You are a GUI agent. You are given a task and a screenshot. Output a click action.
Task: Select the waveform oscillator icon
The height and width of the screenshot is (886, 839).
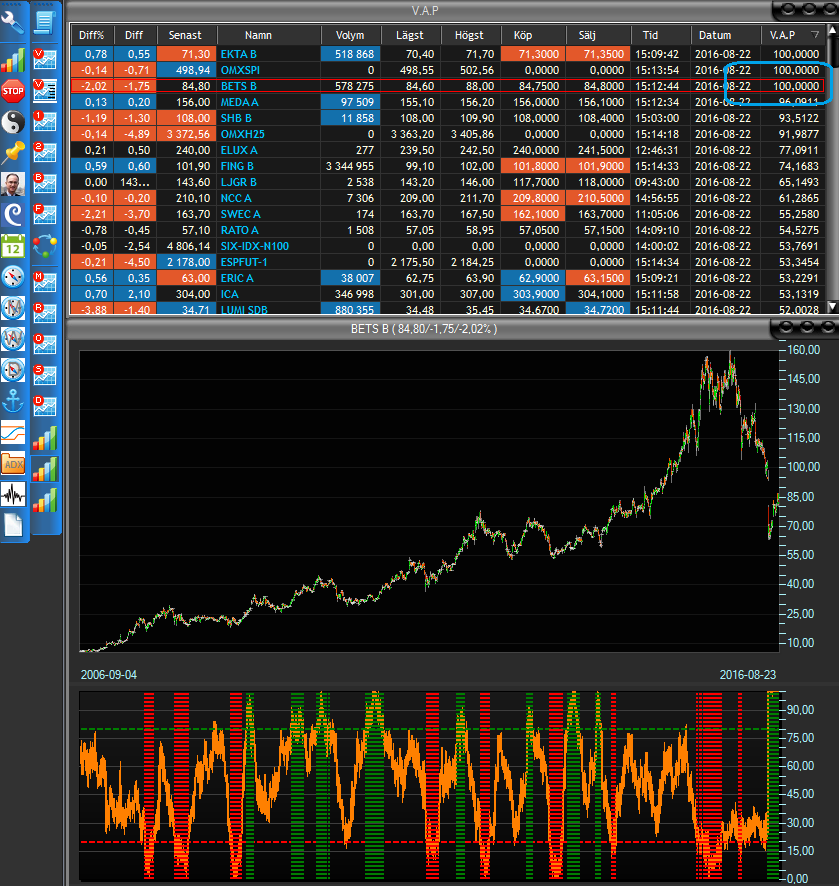point(13,494)
